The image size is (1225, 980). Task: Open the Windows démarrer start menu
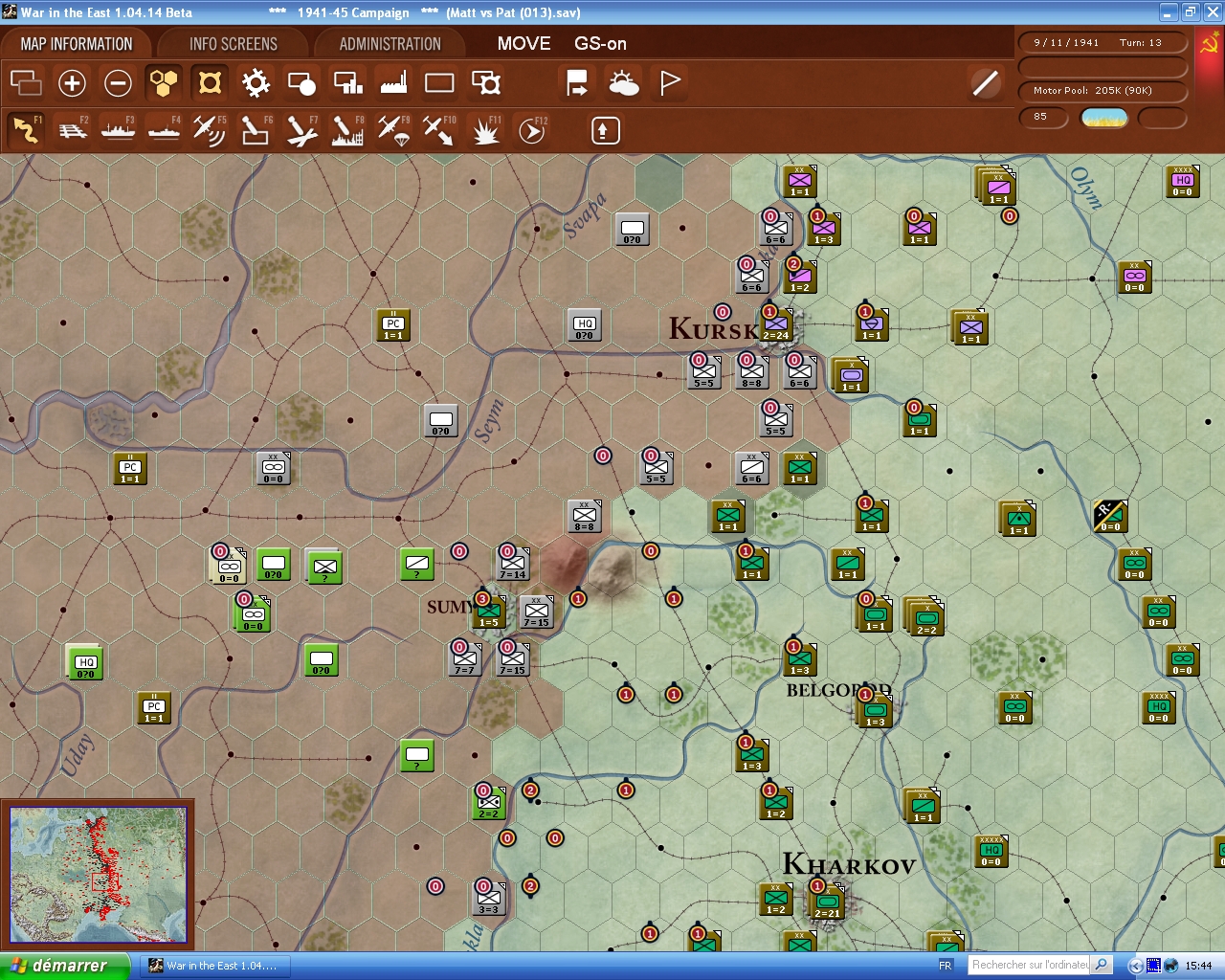pyautogui.click(x=64, y=966)
